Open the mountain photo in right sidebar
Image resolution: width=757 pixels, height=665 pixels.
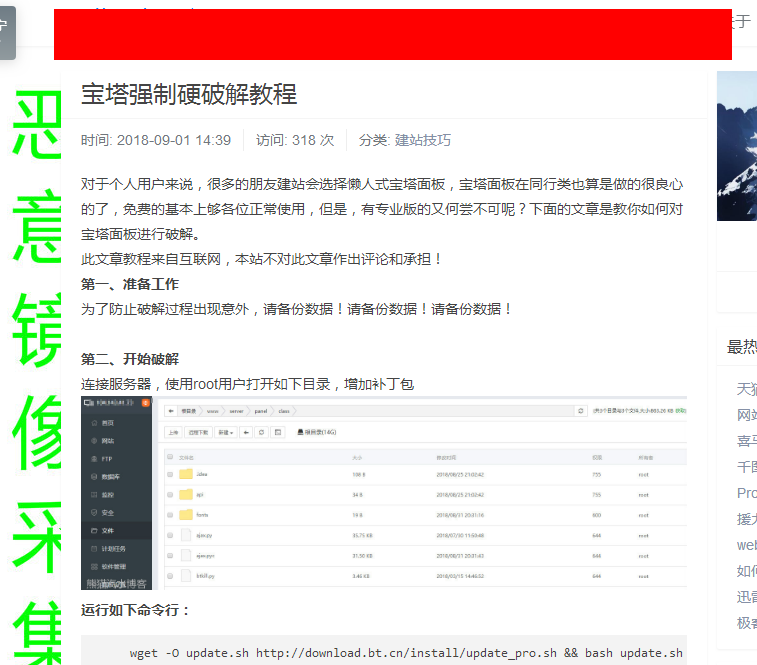(737, 146)
